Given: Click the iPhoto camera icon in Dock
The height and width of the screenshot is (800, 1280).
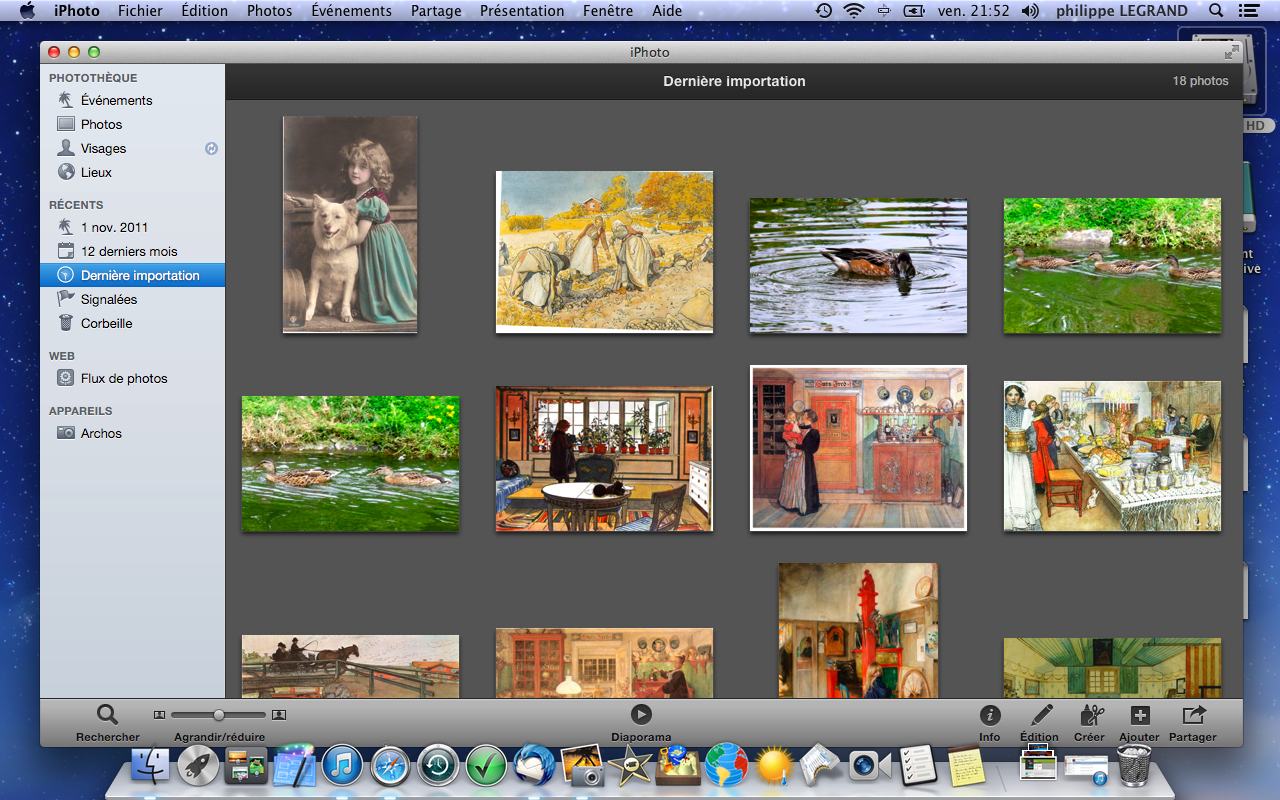Looking at the screenshot, I should [x=582, y=766].
